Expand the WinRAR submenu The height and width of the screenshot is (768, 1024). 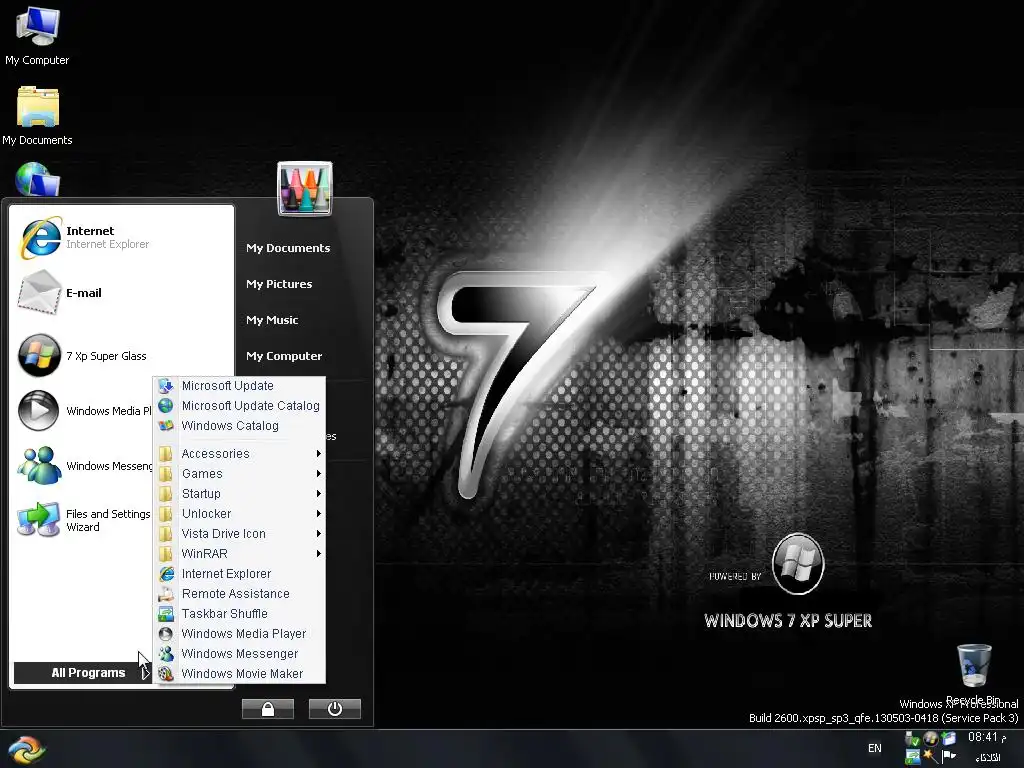click(x=239, y=554)
